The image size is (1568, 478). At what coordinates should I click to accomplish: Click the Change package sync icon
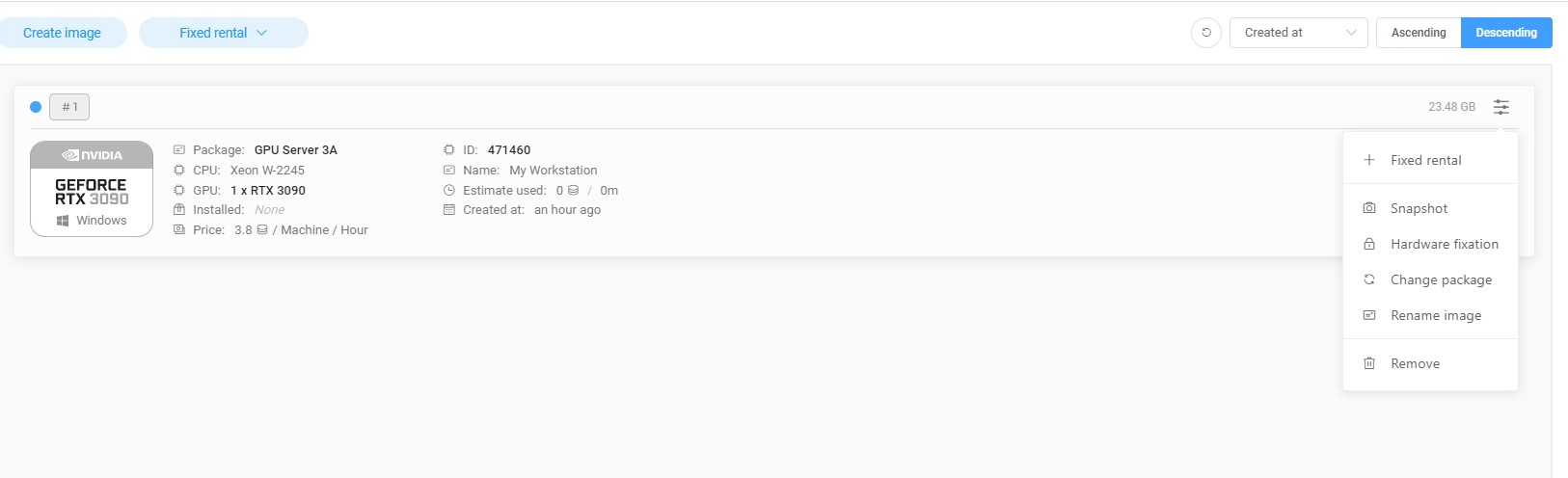(x=1369, y=279)
